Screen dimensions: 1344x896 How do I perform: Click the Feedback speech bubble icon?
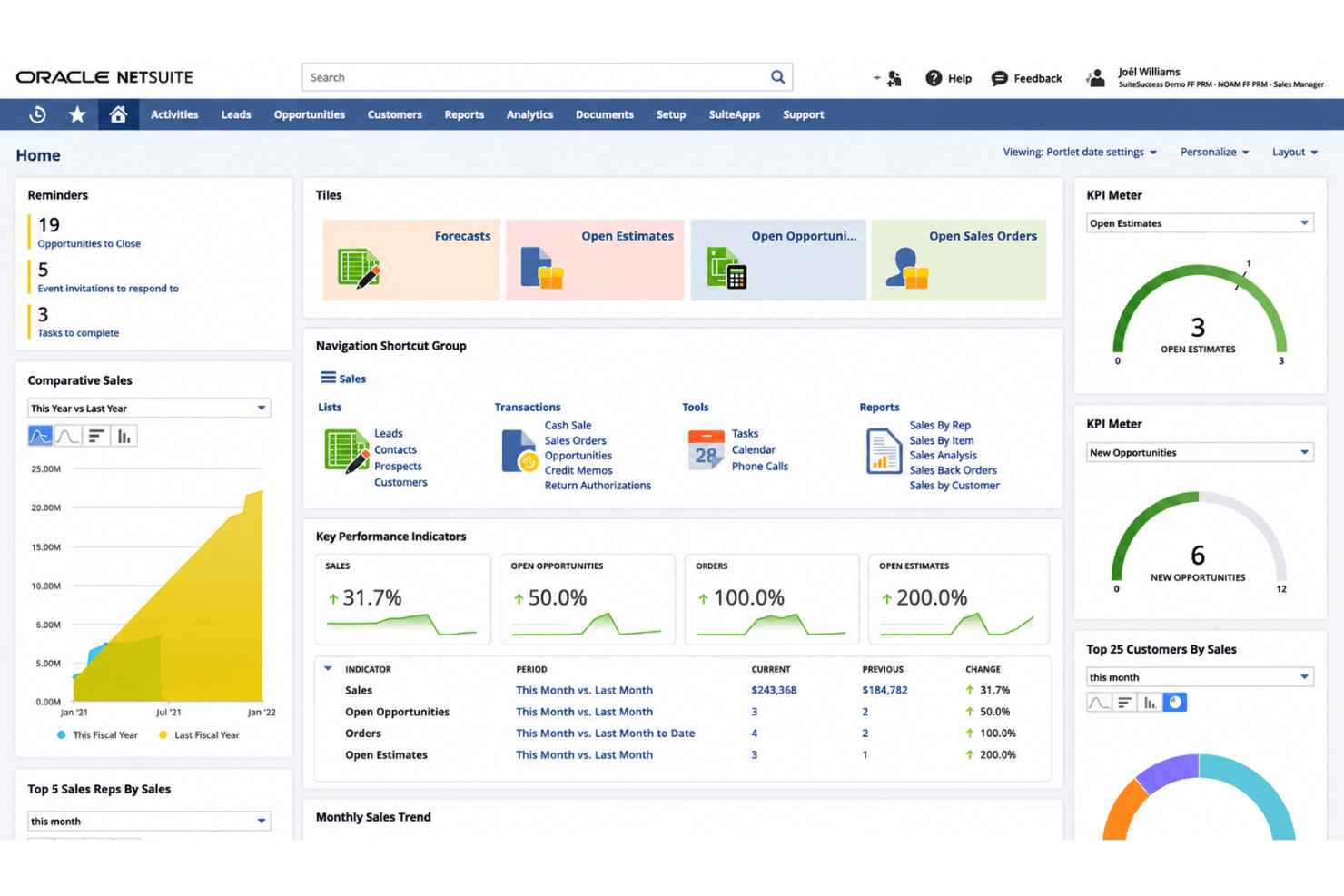1000,78
